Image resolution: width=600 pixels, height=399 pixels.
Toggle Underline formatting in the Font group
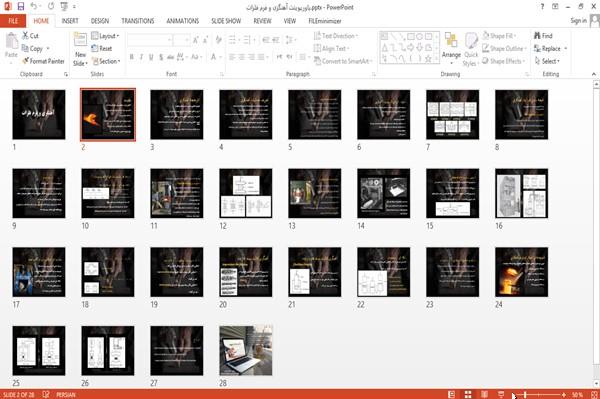pos(151,57)
